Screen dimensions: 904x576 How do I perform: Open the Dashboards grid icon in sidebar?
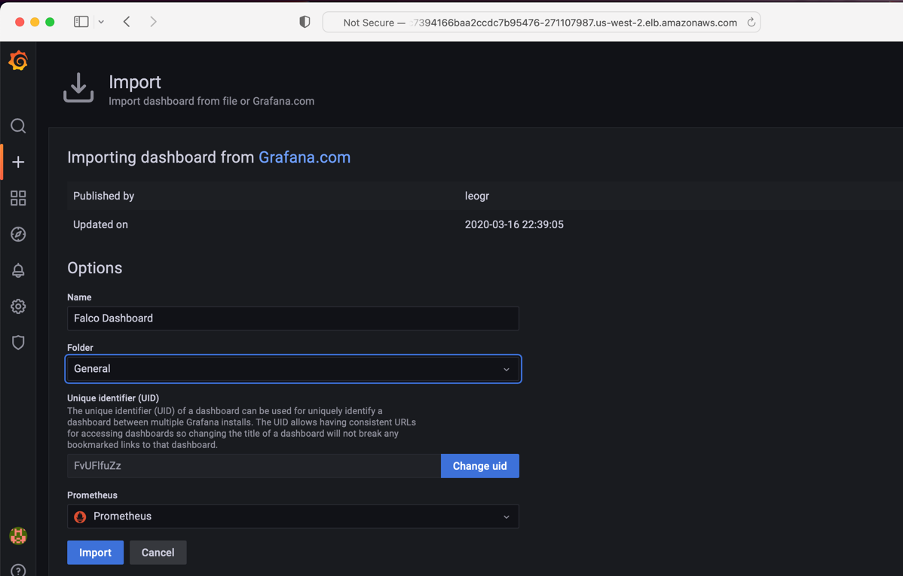coord(18,198)
